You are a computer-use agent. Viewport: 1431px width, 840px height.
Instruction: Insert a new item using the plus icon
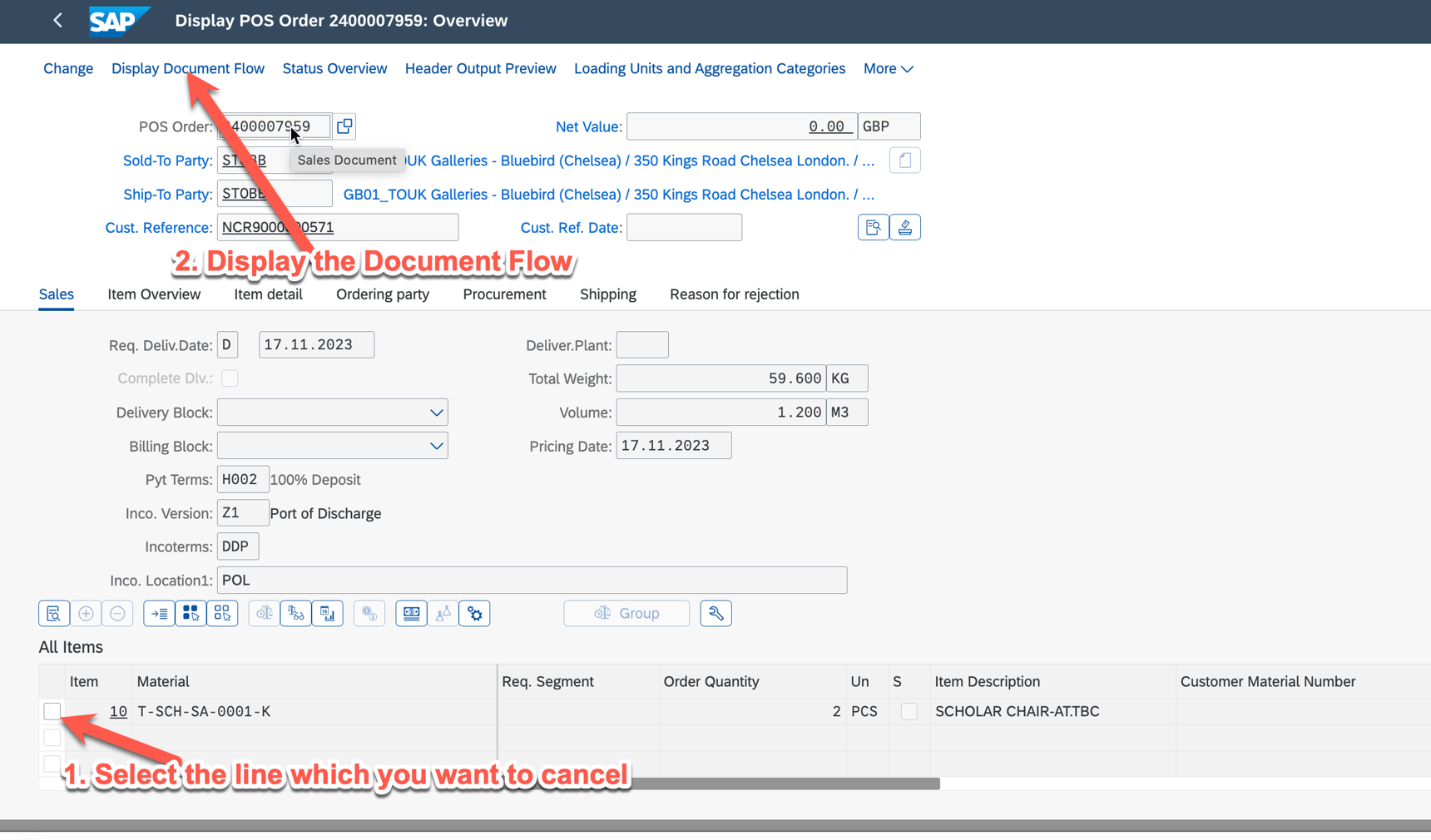[x=86, y=613]
